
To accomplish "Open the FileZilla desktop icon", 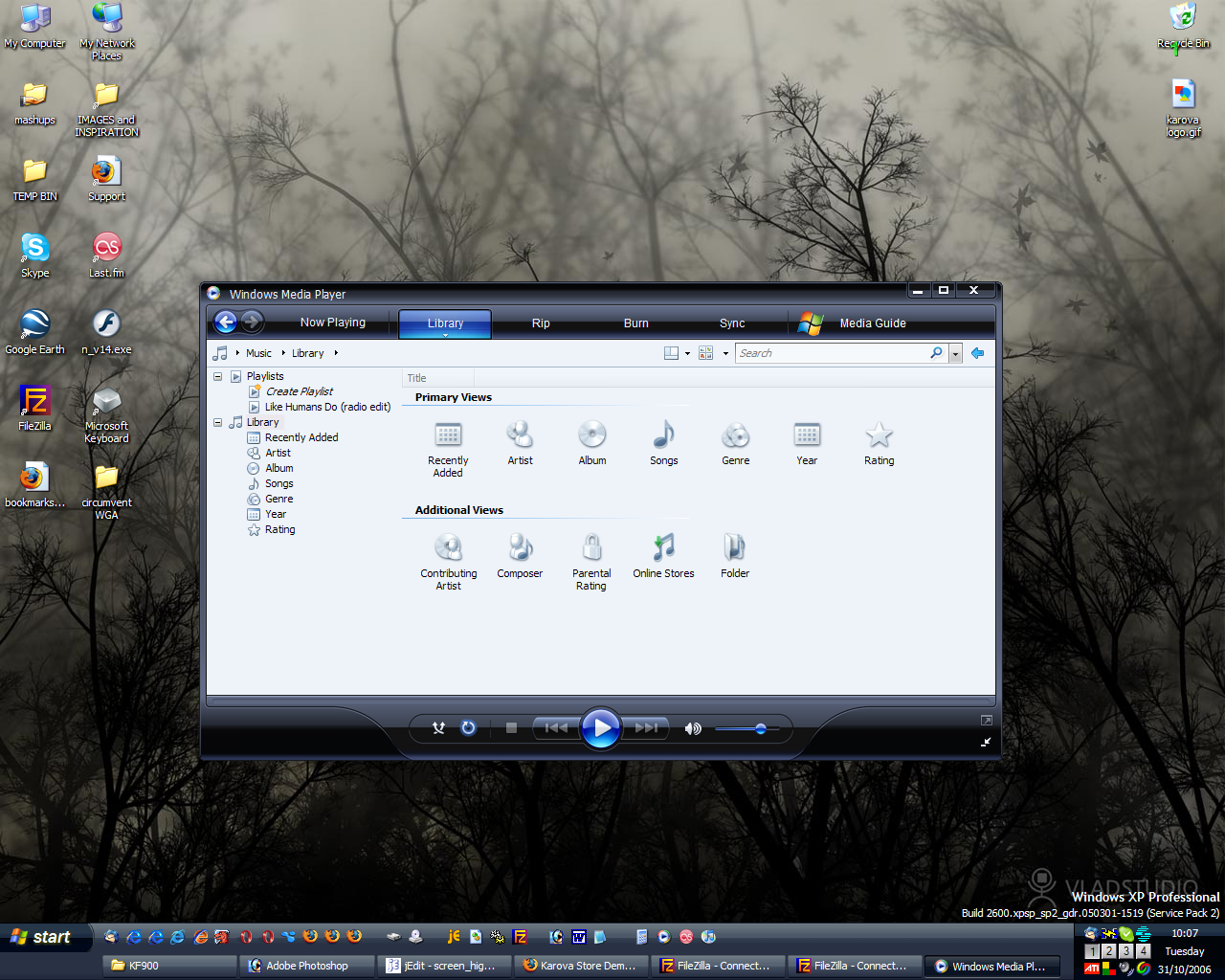I will 35,409.
